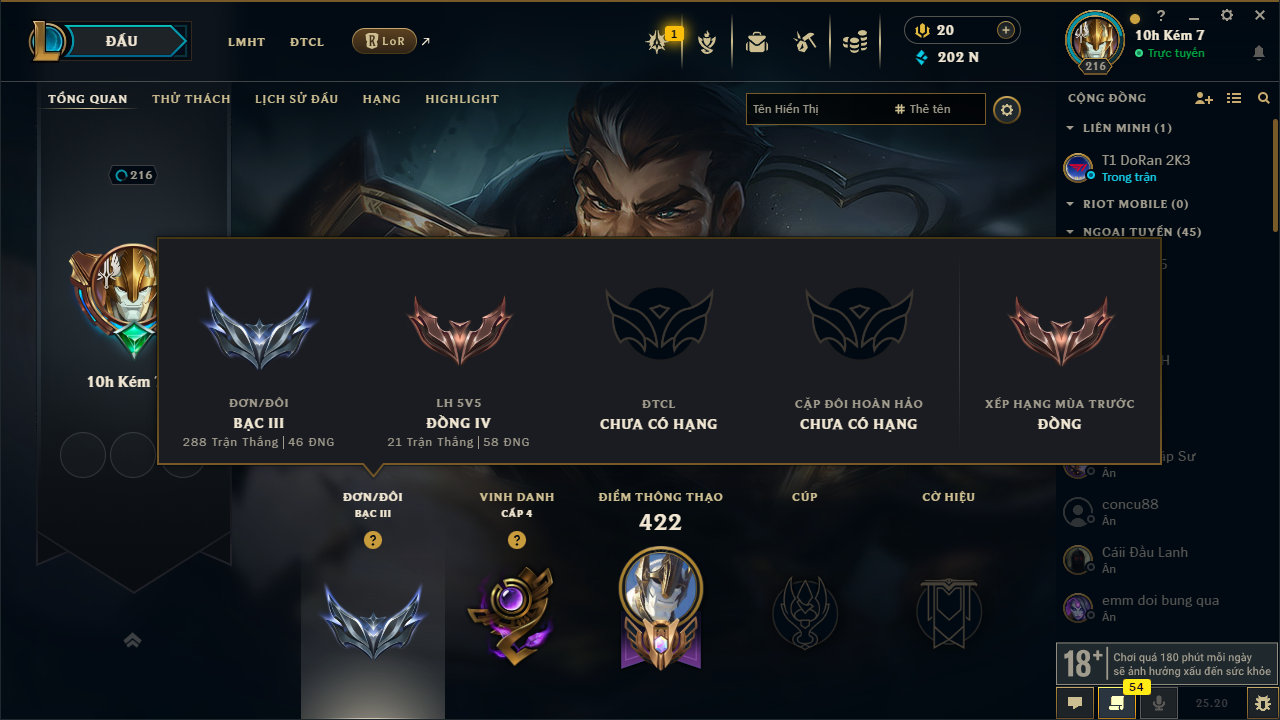Toggle the friends list view icon
The width and height of the screenshot is (1280, 720).
tap(1234, 98)
